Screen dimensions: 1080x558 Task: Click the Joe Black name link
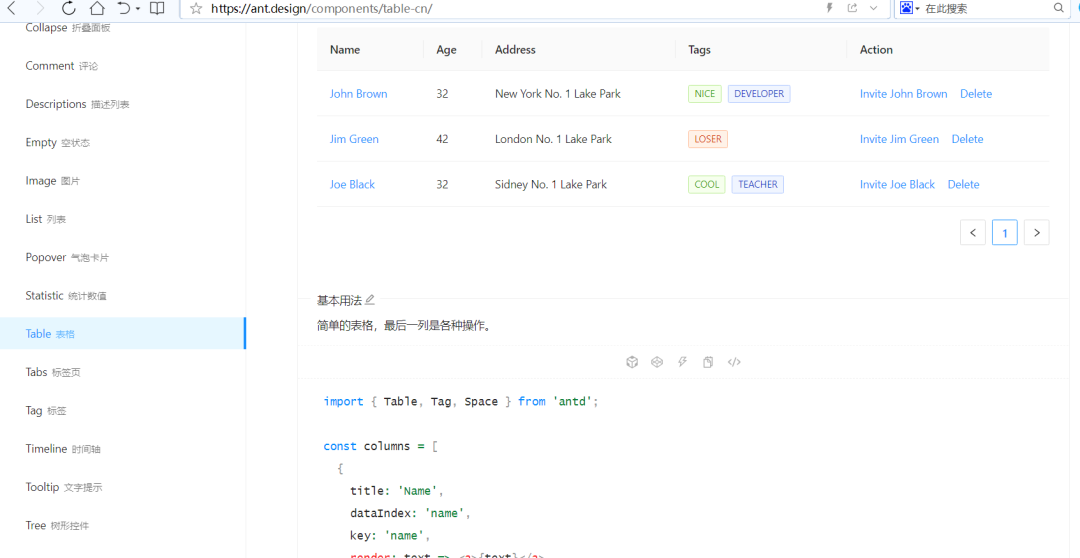pos(352,185)
